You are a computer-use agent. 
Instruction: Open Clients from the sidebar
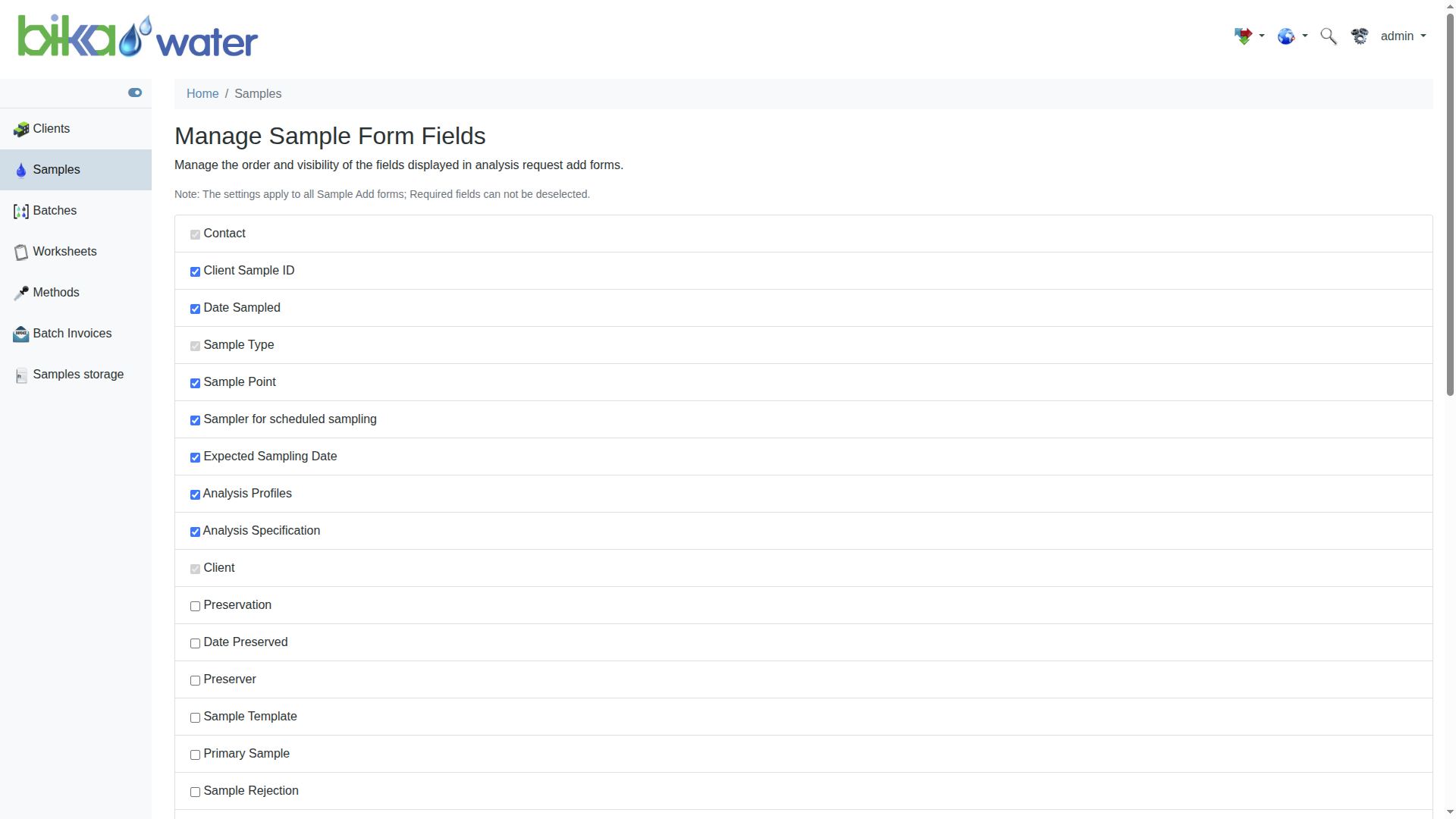51,129
